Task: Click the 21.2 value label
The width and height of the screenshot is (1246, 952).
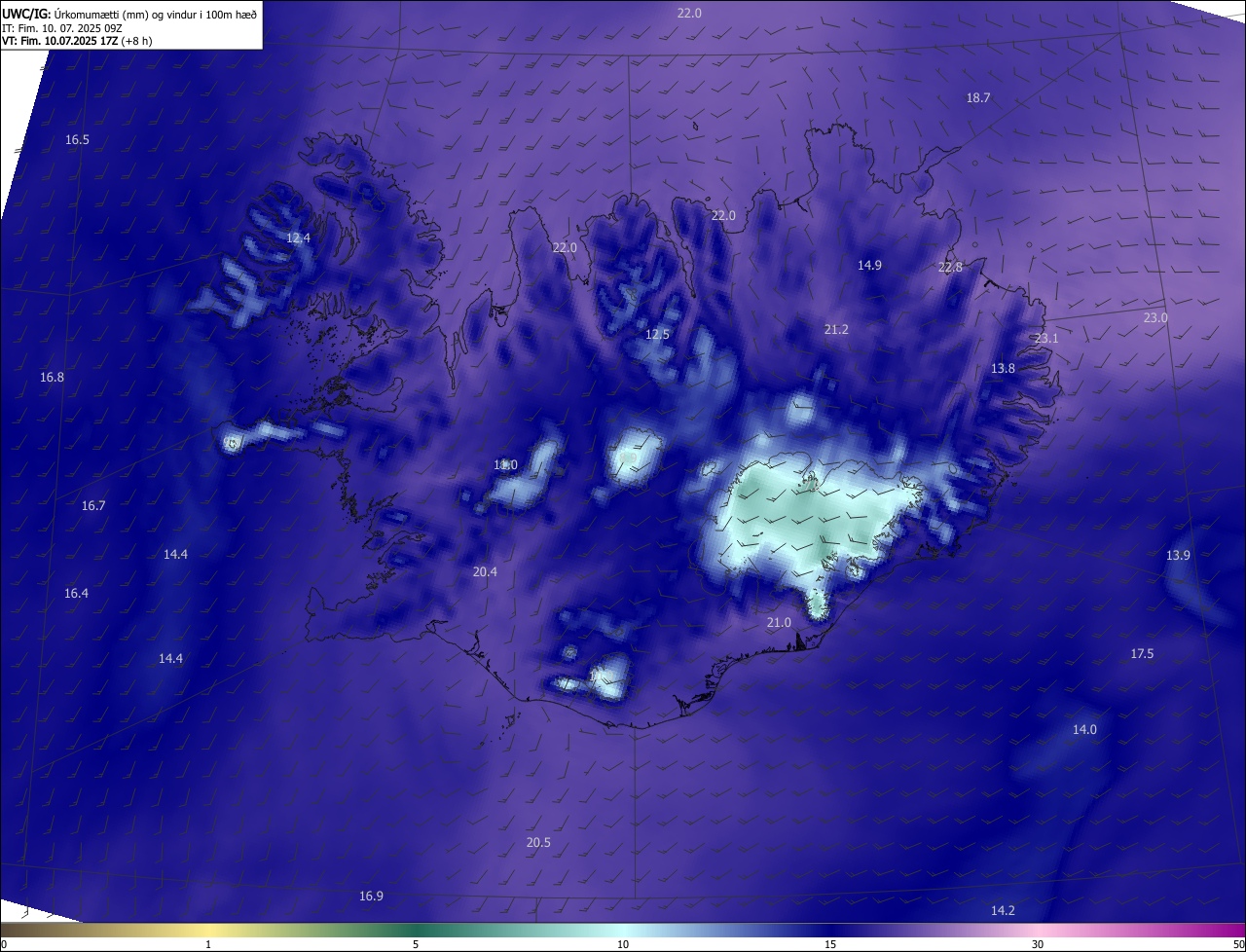Action: click(x=836, y=329)
